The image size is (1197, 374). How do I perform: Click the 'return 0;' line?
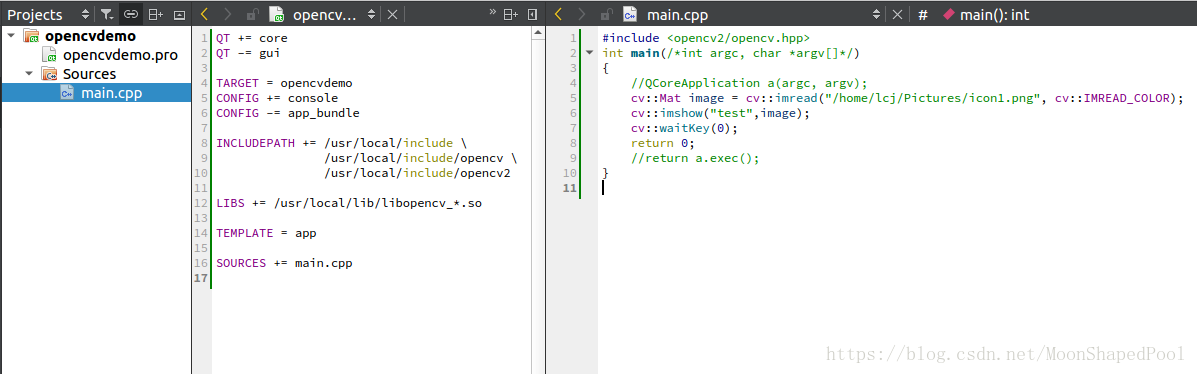(x=663, y=143)
